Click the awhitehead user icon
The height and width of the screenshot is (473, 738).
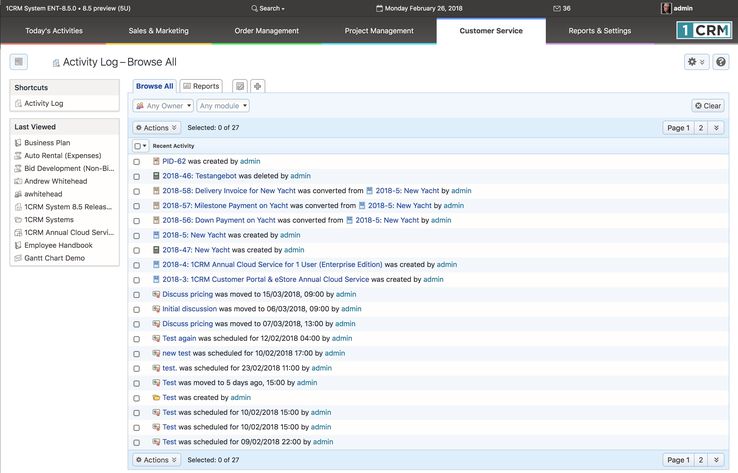point(18,194)
